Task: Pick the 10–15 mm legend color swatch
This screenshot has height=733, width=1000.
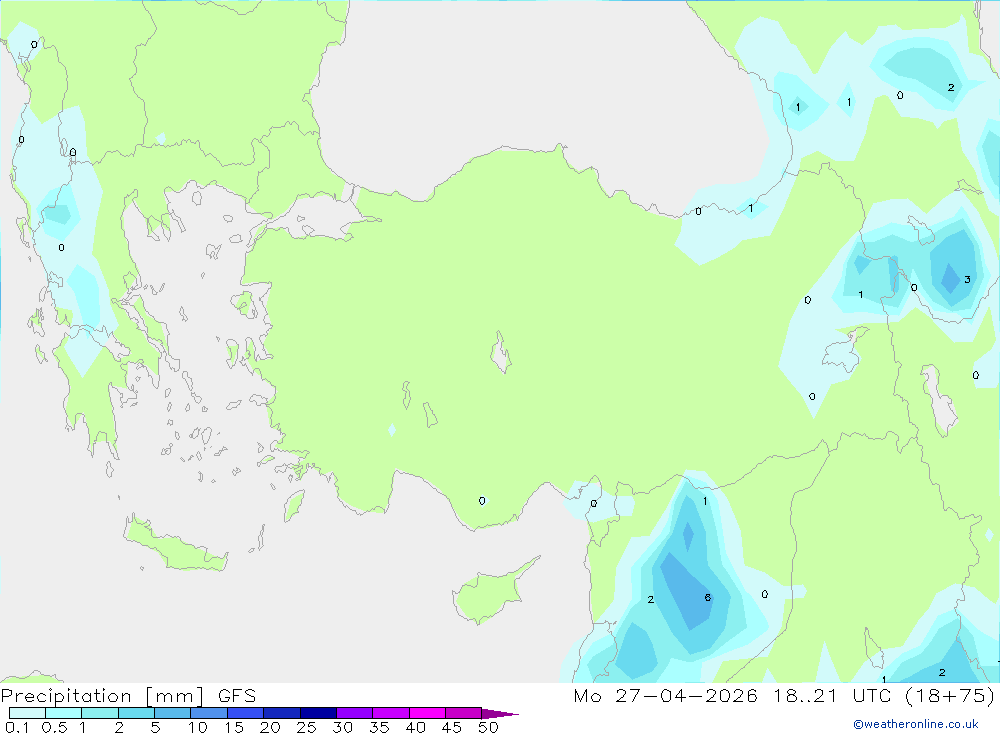Action: pyautogui.click(x=209, y=713)
